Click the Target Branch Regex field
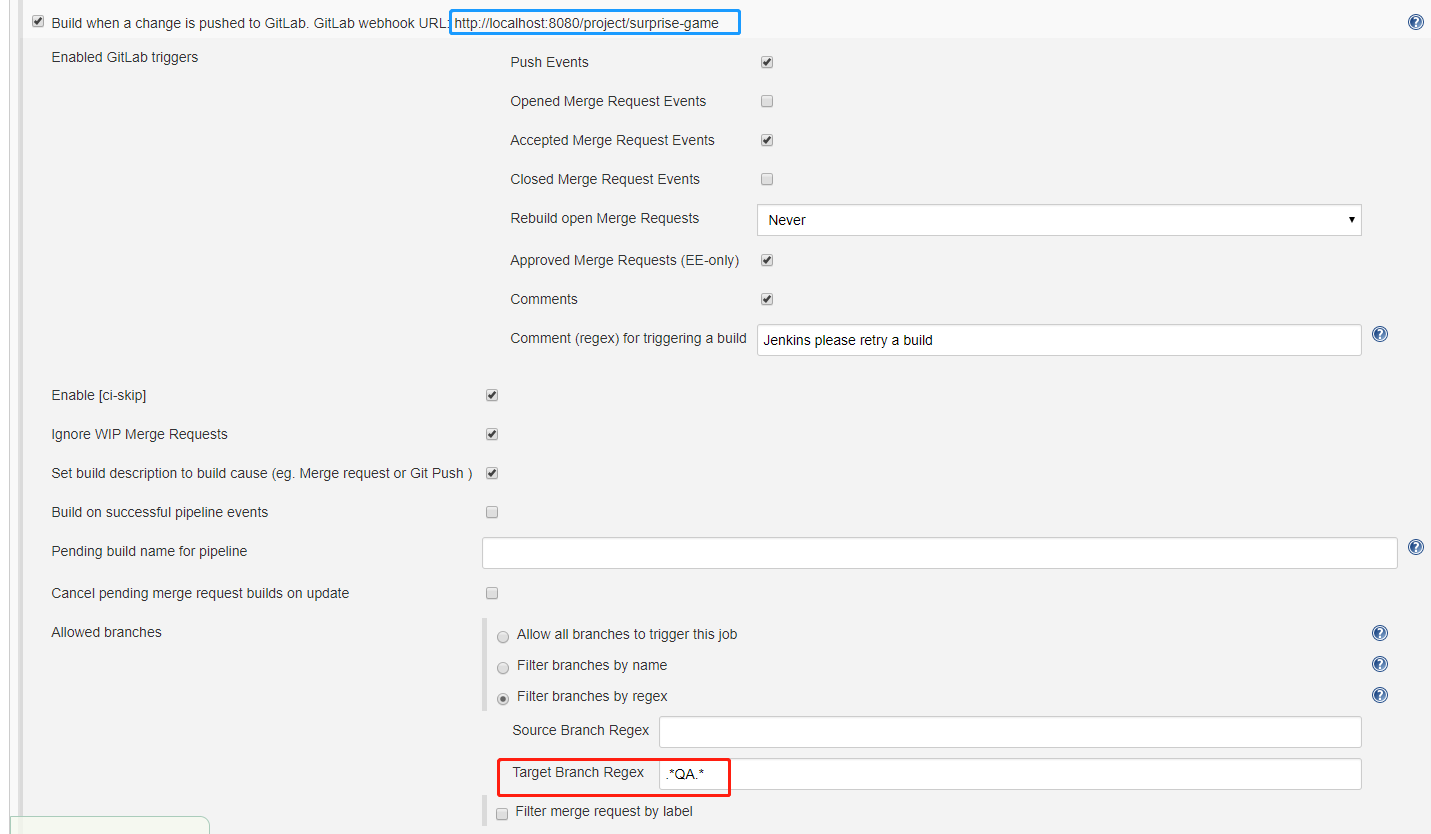Viewport: 1431px width, 834px height. 1010,774
